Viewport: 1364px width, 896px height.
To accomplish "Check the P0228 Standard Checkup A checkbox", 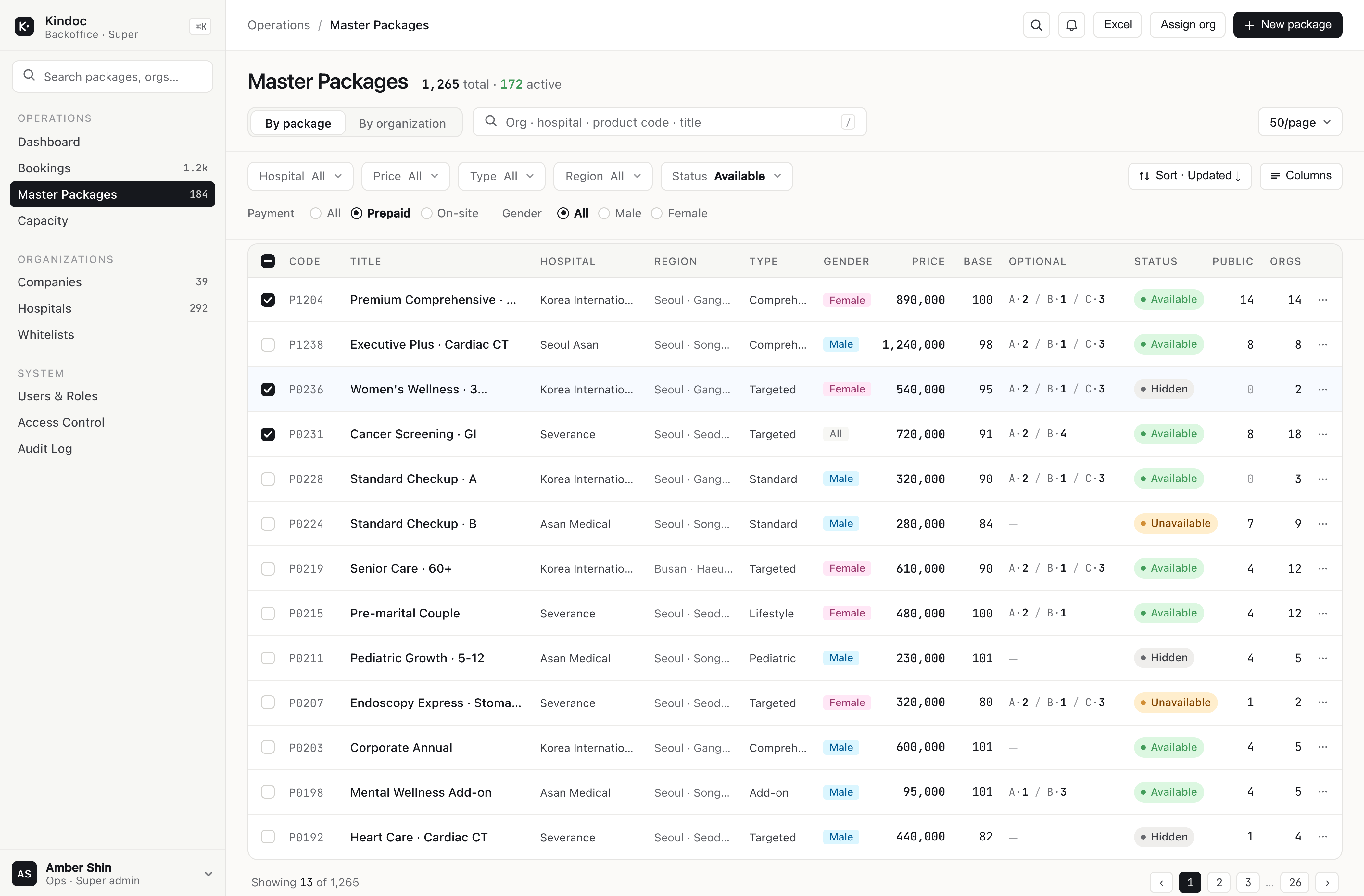I will coord(268,479).
